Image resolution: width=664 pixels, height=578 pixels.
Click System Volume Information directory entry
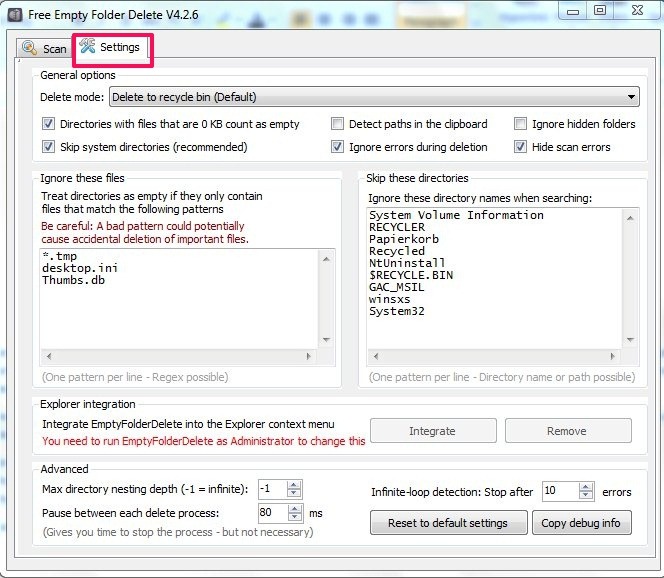coord(456,215)
